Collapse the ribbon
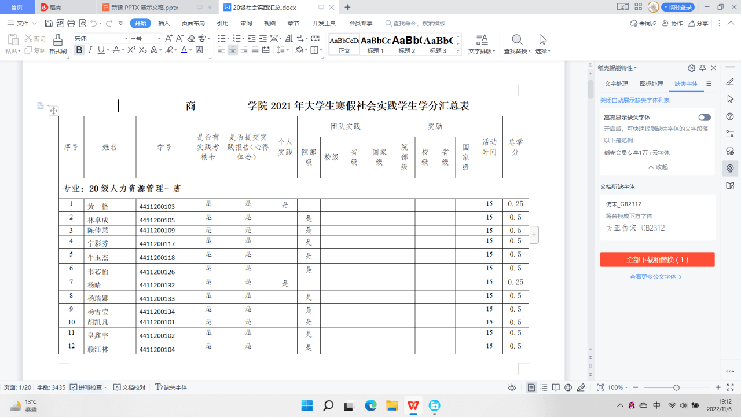 (x=731, y=23)
